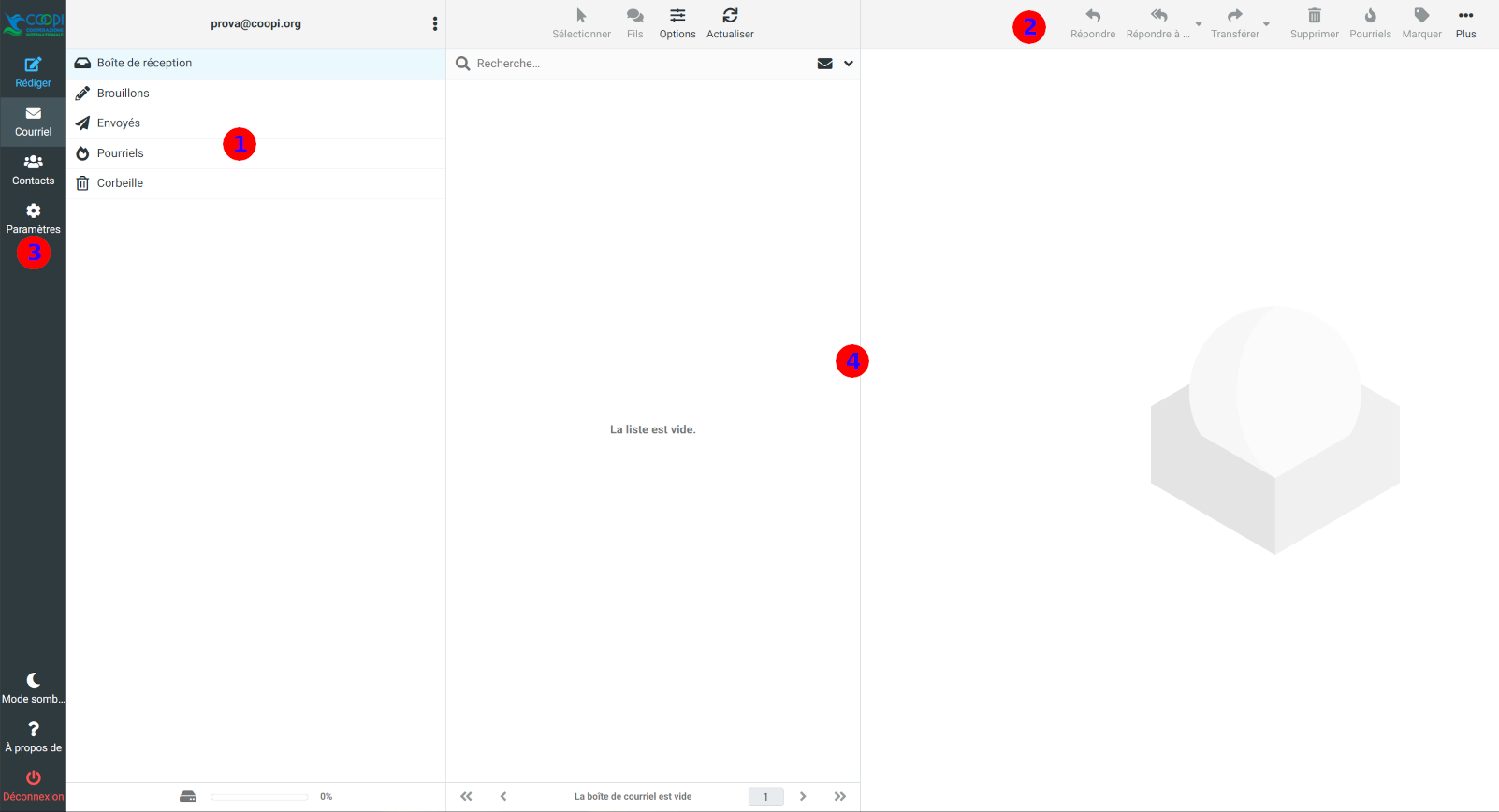Click the storage quota usage bar
1499x812 pixels.
[x=259, y=797]
